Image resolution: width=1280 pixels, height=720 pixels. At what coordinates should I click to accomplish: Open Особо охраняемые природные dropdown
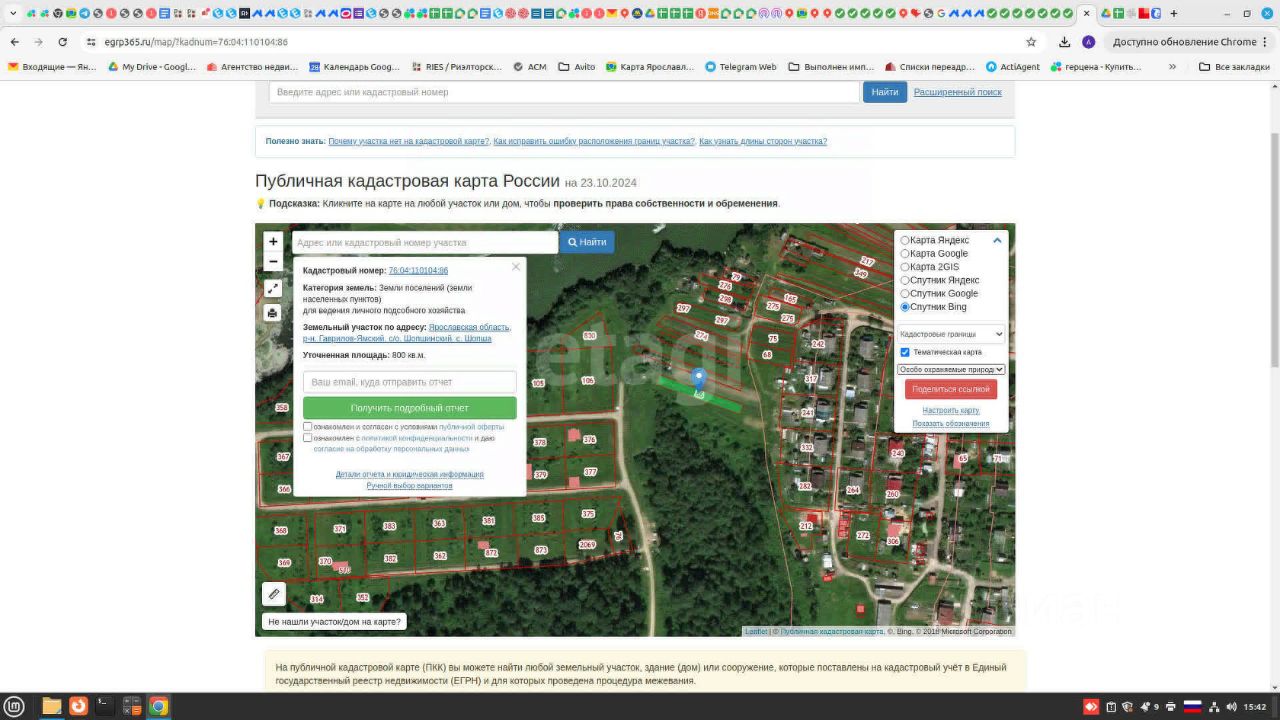[x=950, y=369]
